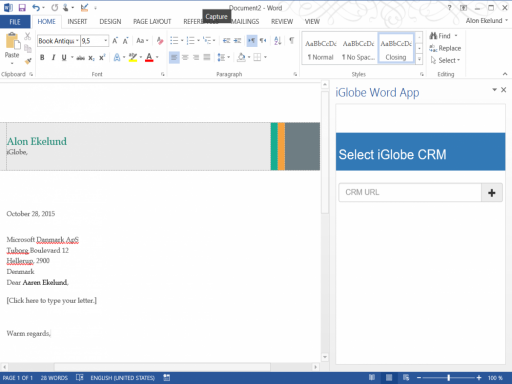Switch to the DESIGN tab

point(110,22)
